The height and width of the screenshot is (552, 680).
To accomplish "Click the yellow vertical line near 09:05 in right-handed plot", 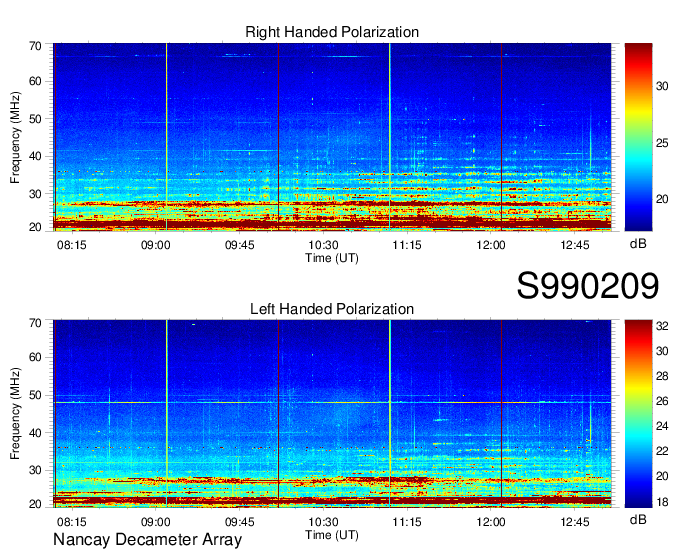I will (x=167, y=137).
